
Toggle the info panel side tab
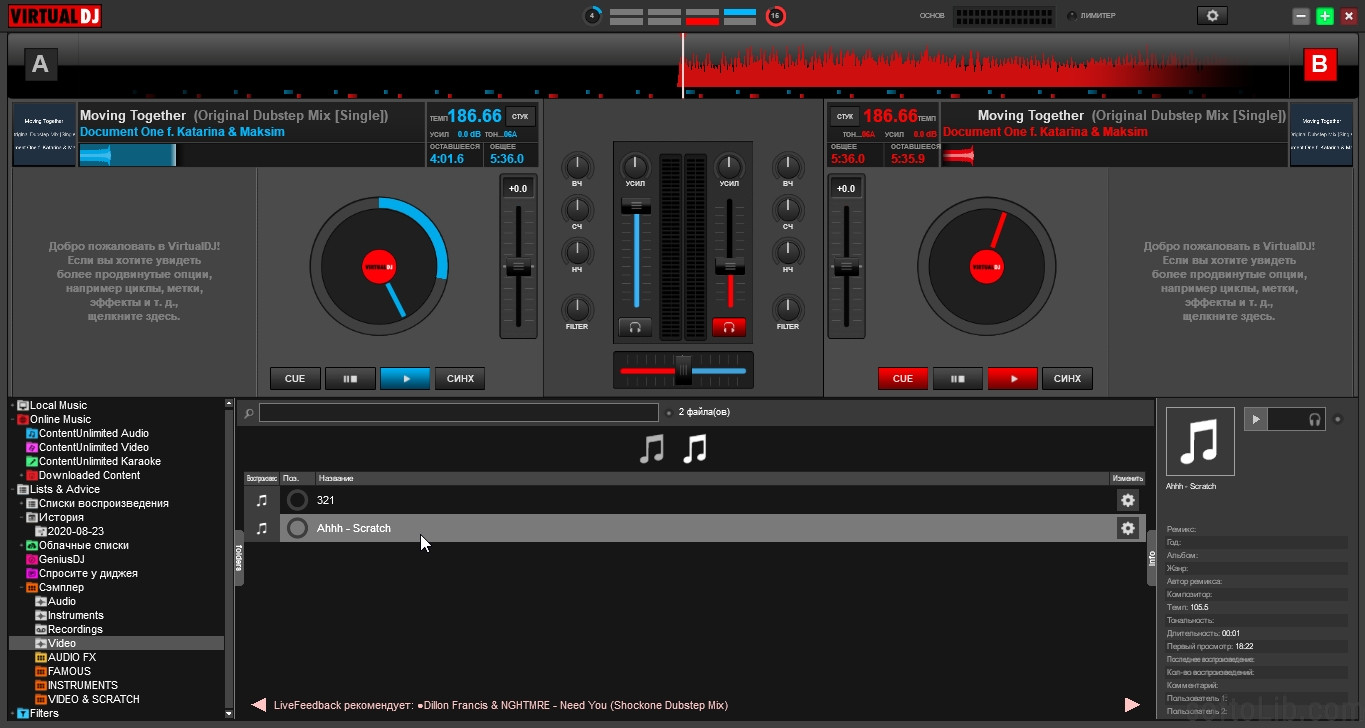click(1151, 558)
